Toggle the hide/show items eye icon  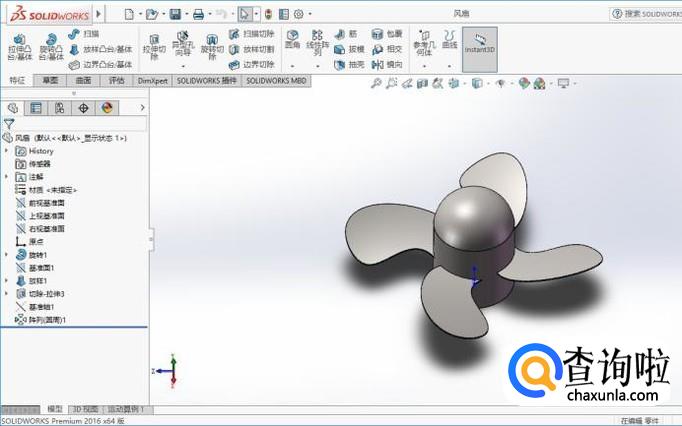click(500, 83)
